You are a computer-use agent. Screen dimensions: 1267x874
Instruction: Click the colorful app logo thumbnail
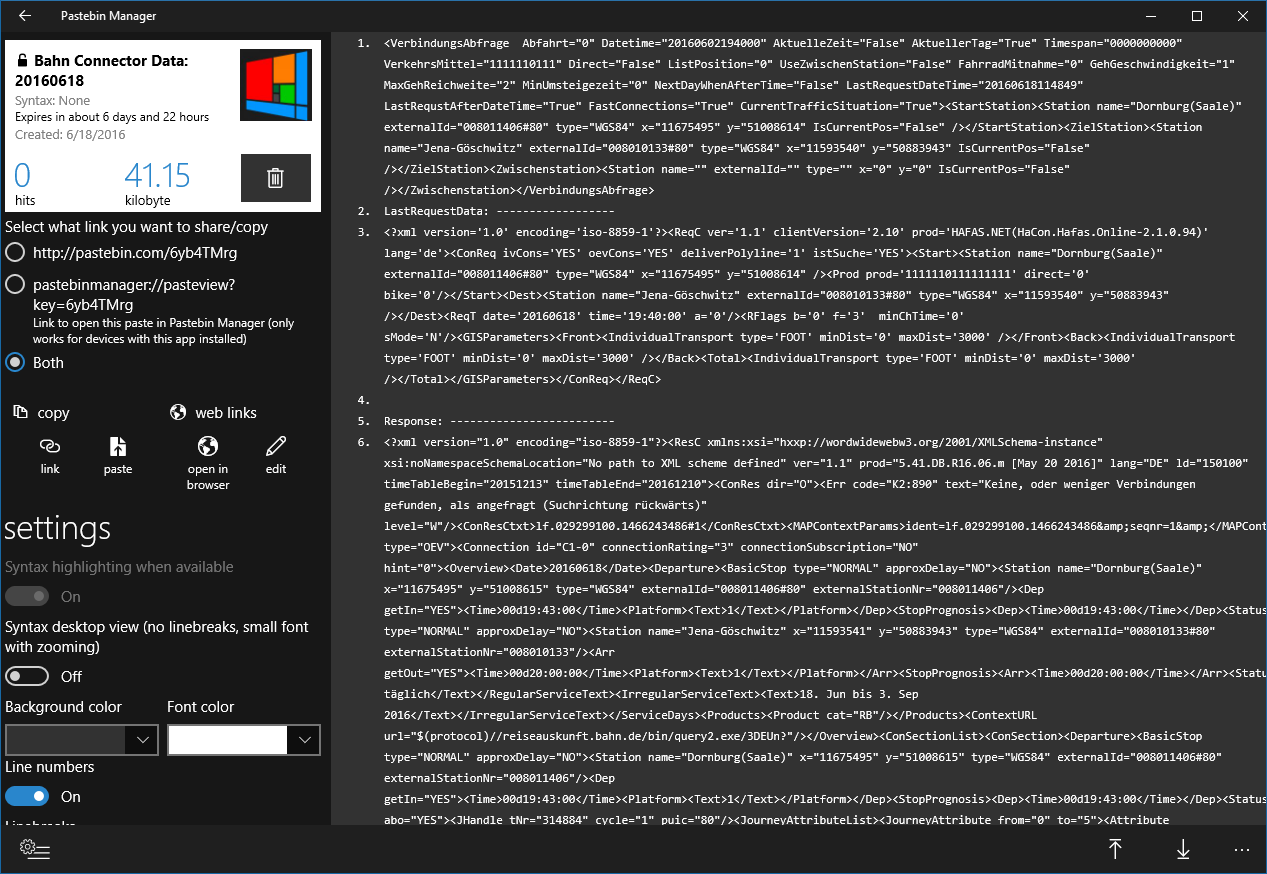[276, 85]
